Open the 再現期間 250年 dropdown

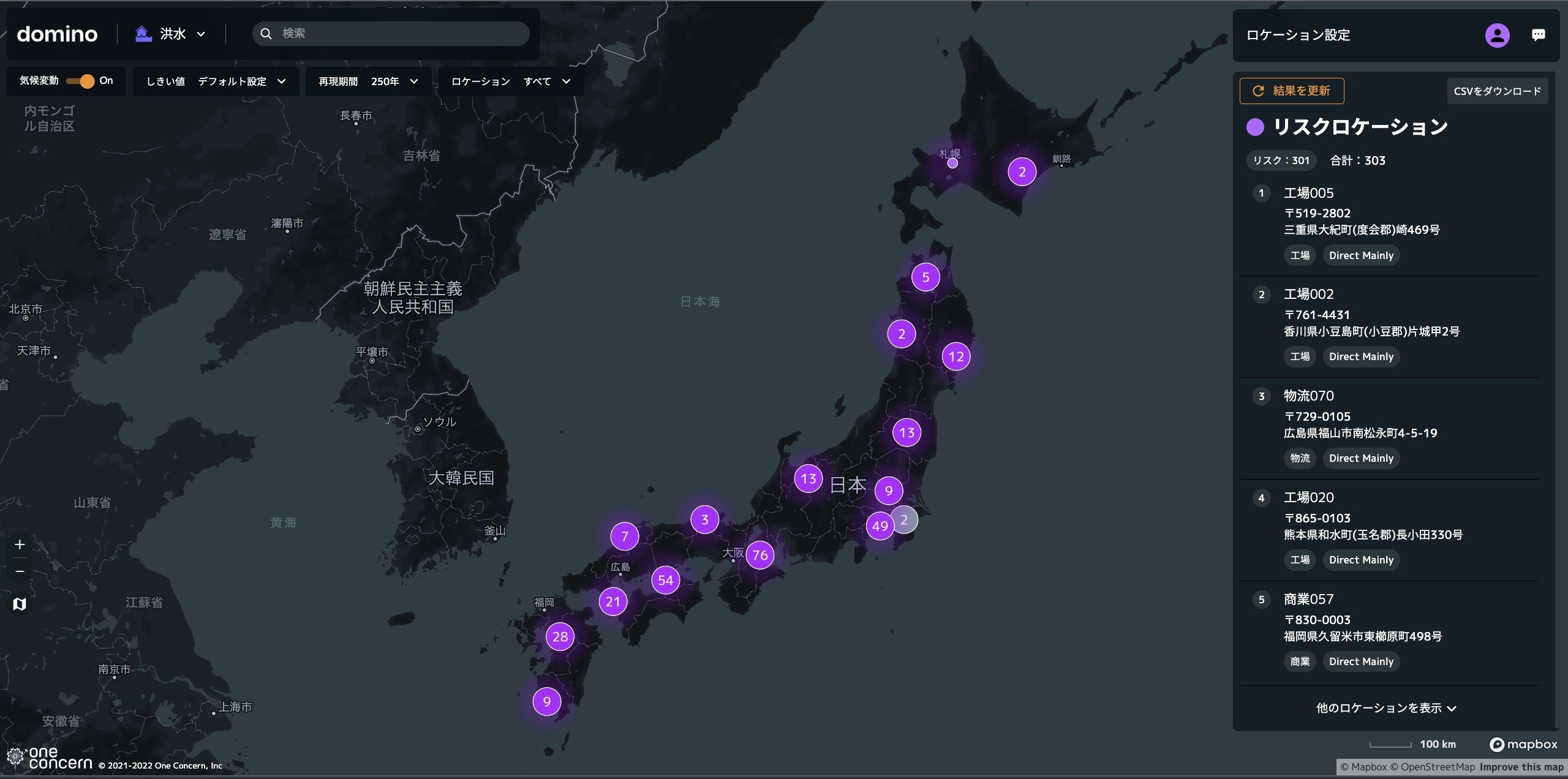(x=368, y=81)
